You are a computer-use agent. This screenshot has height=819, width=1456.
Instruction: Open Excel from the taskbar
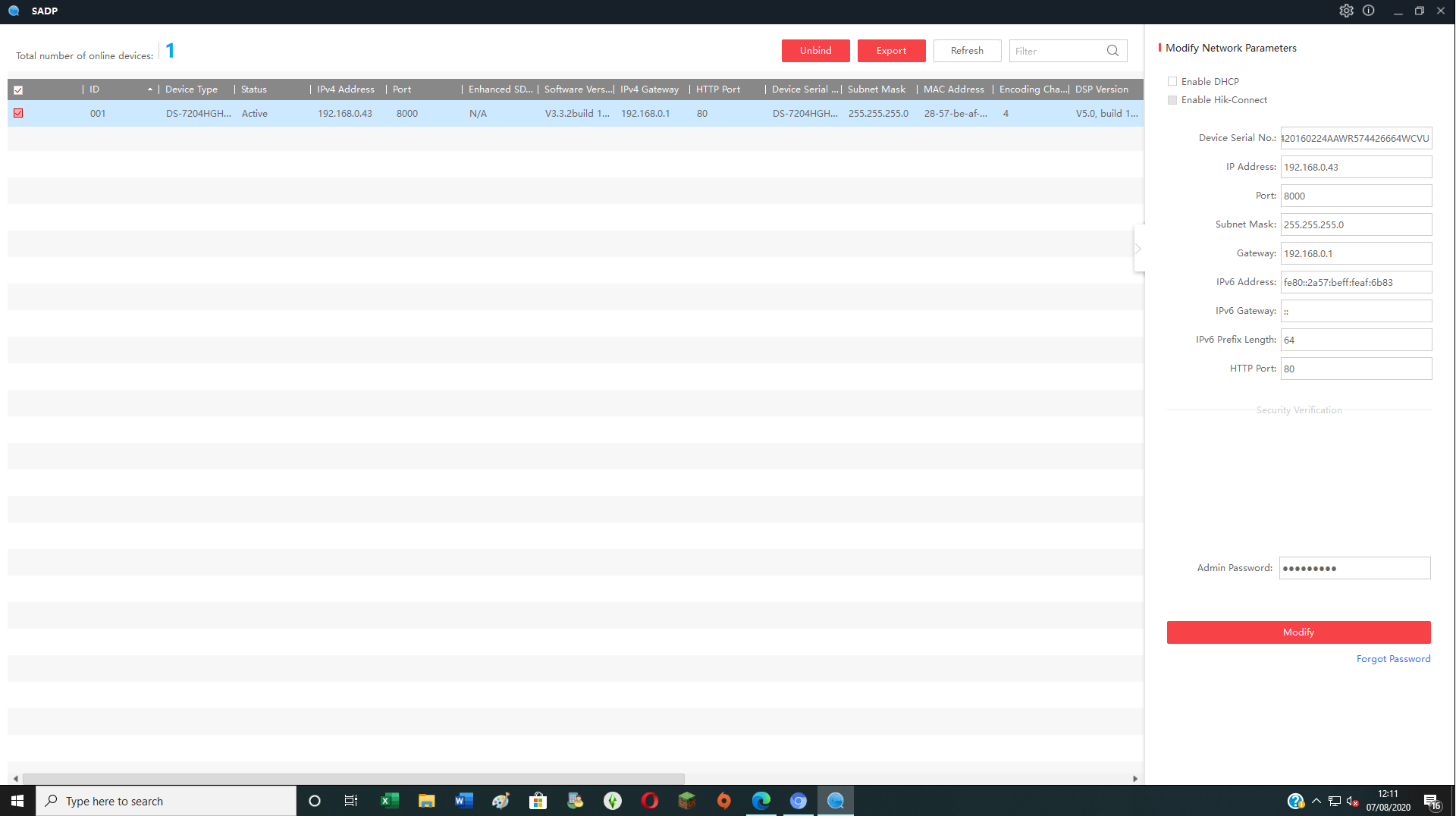click(x=389, y=801)
